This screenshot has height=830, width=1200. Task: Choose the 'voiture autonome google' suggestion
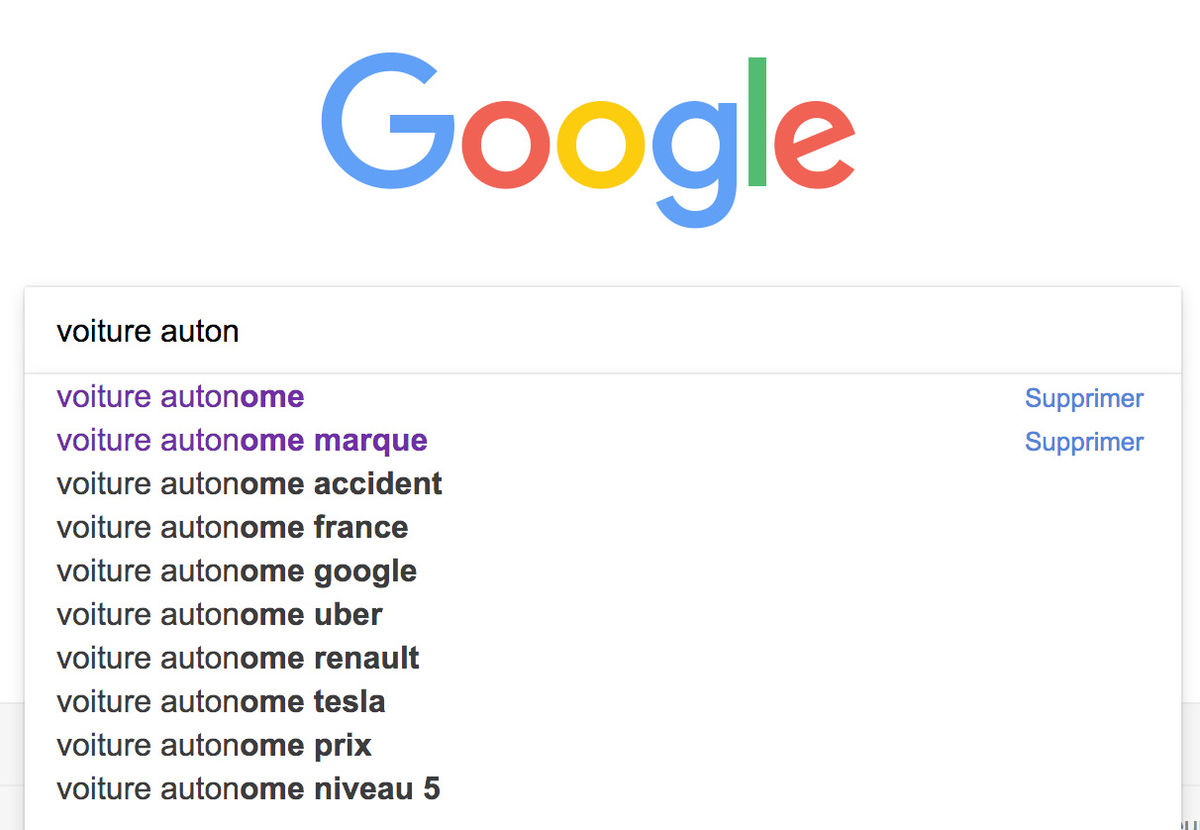coord(236,572)
